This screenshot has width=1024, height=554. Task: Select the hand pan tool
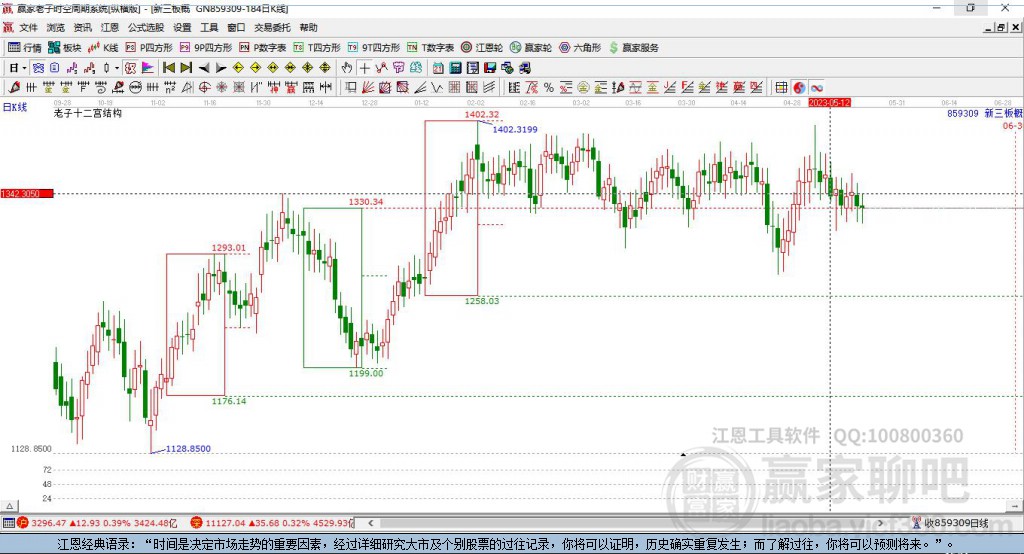[x=347, y=68]
